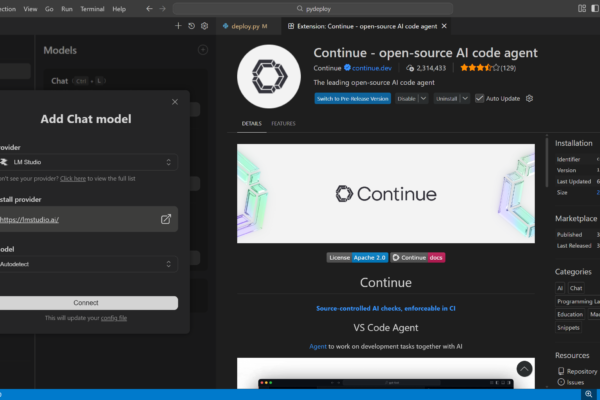
Task: Click the extension settings gear icon
Action: point(530,98)
